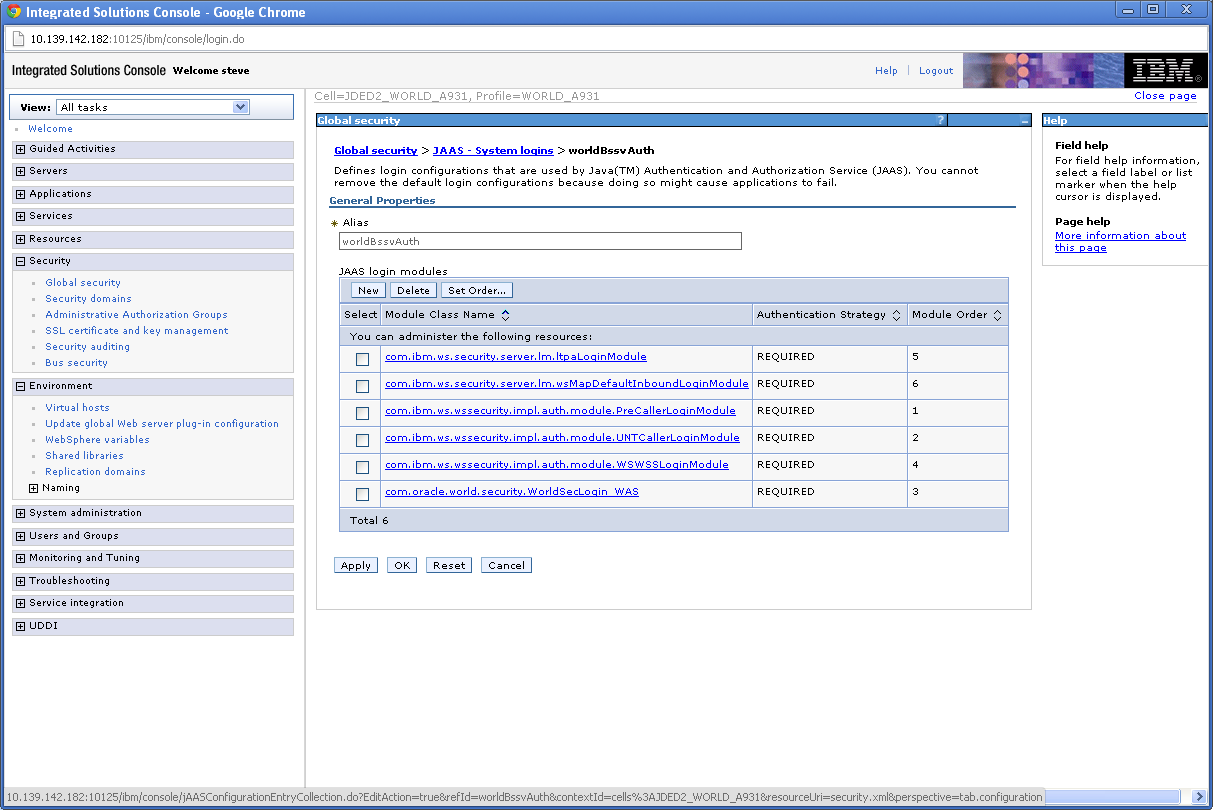Open Update global Web server plug-in configuration
1213x810 pixels.
(162, 424)
